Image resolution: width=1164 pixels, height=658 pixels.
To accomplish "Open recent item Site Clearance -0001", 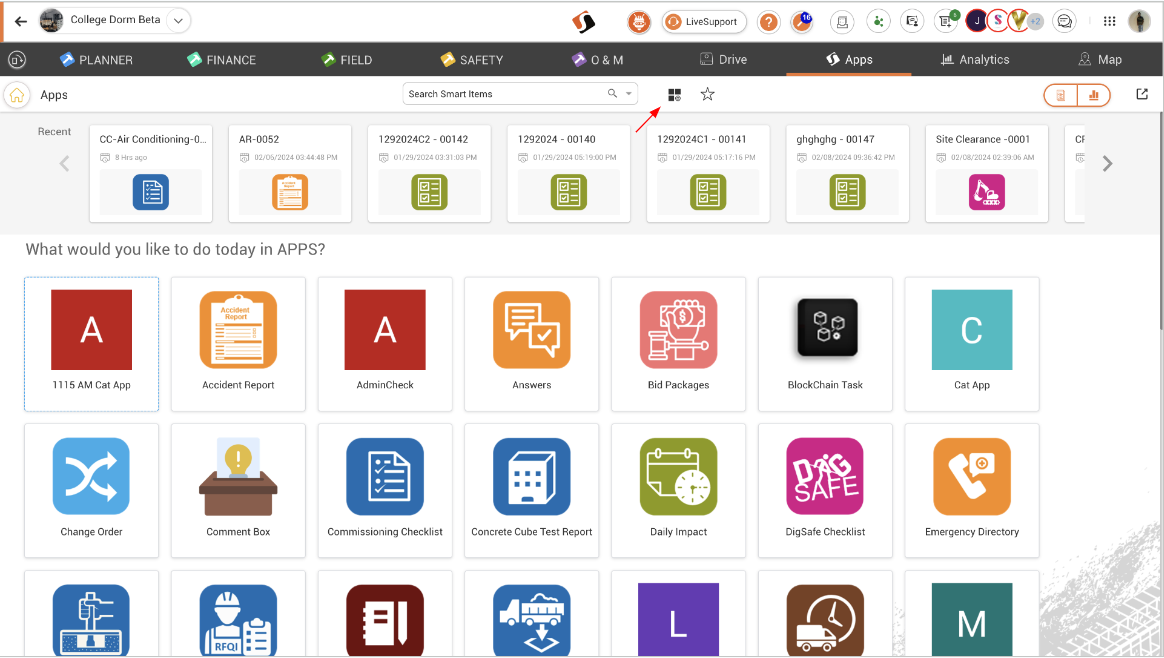I will (x=987, y=174).
